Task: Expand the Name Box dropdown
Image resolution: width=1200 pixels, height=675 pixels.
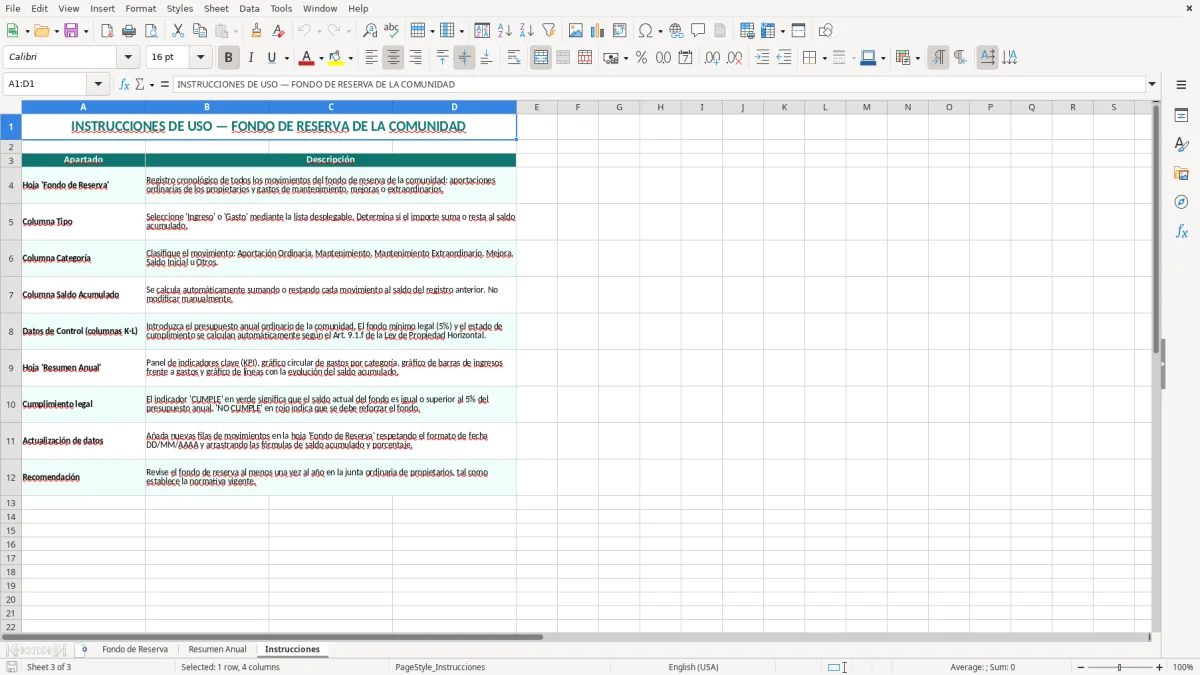Action: pyautogui.click(x=98, y=85)
